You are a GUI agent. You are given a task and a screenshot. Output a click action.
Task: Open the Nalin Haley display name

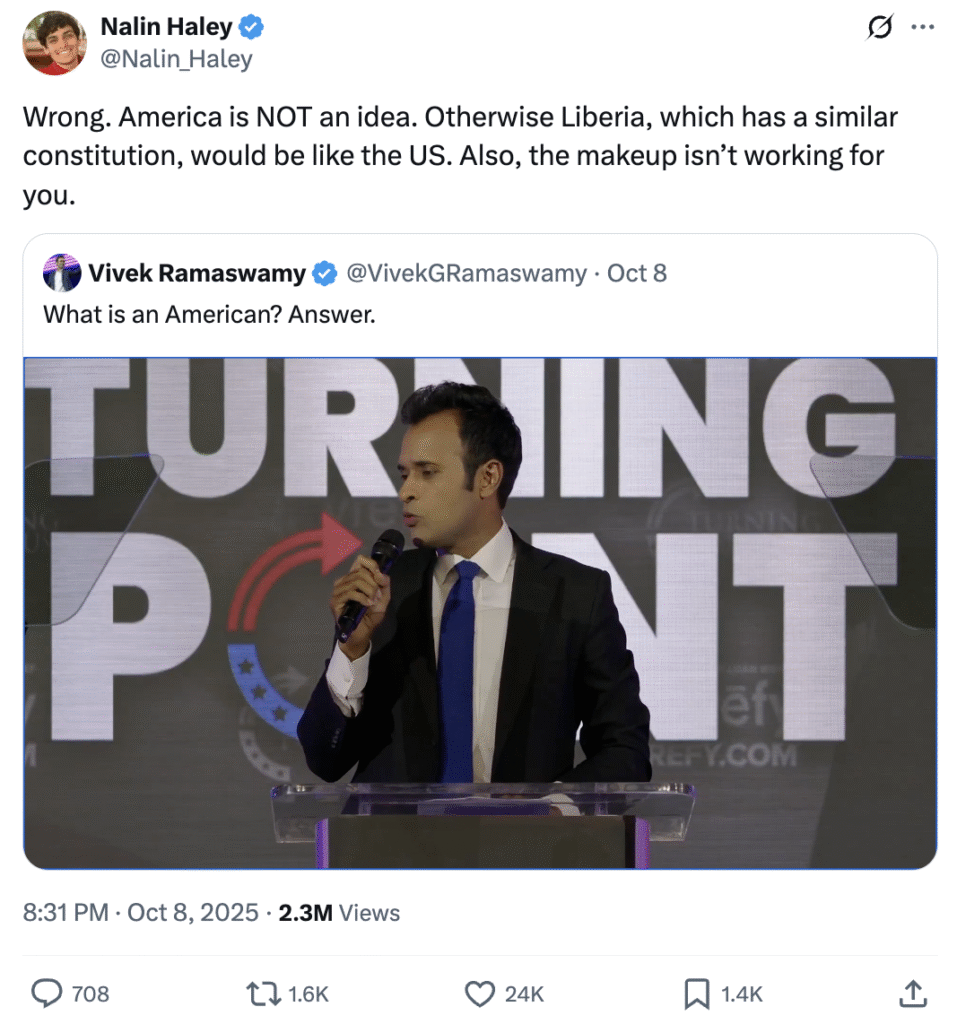[166, 29]
